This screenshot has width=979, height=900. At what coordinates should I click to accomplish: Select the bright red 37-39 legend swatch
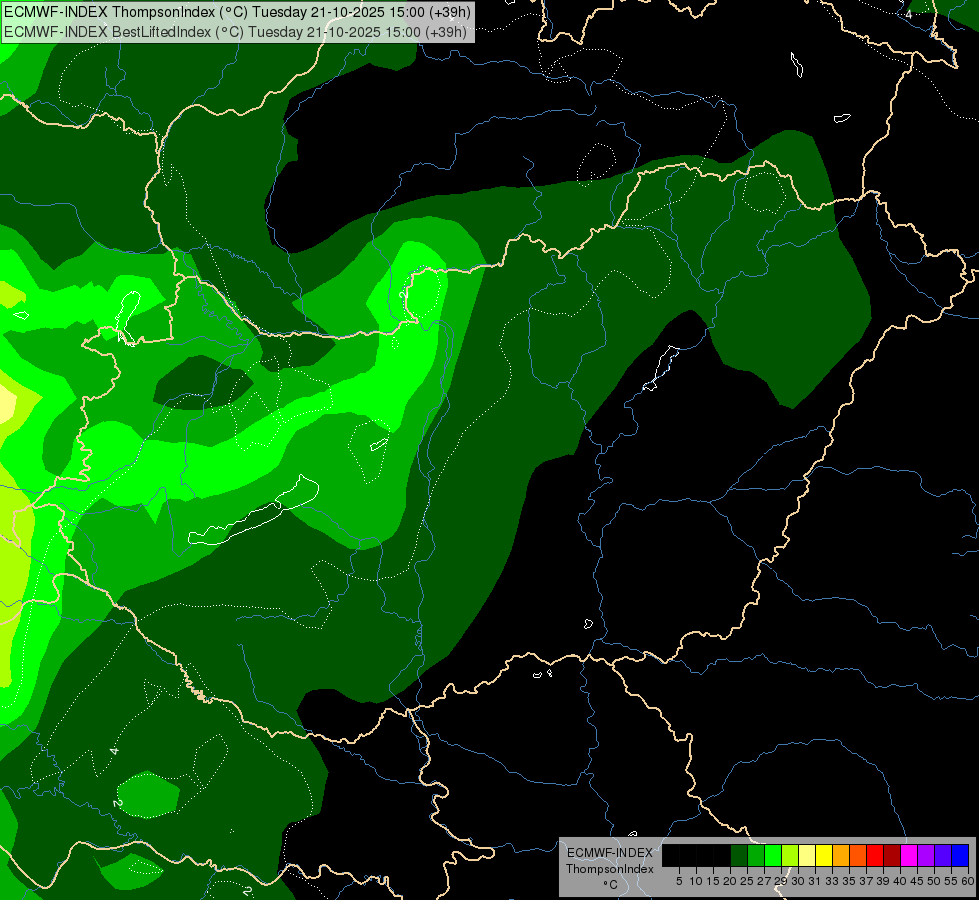click(875, 855)
